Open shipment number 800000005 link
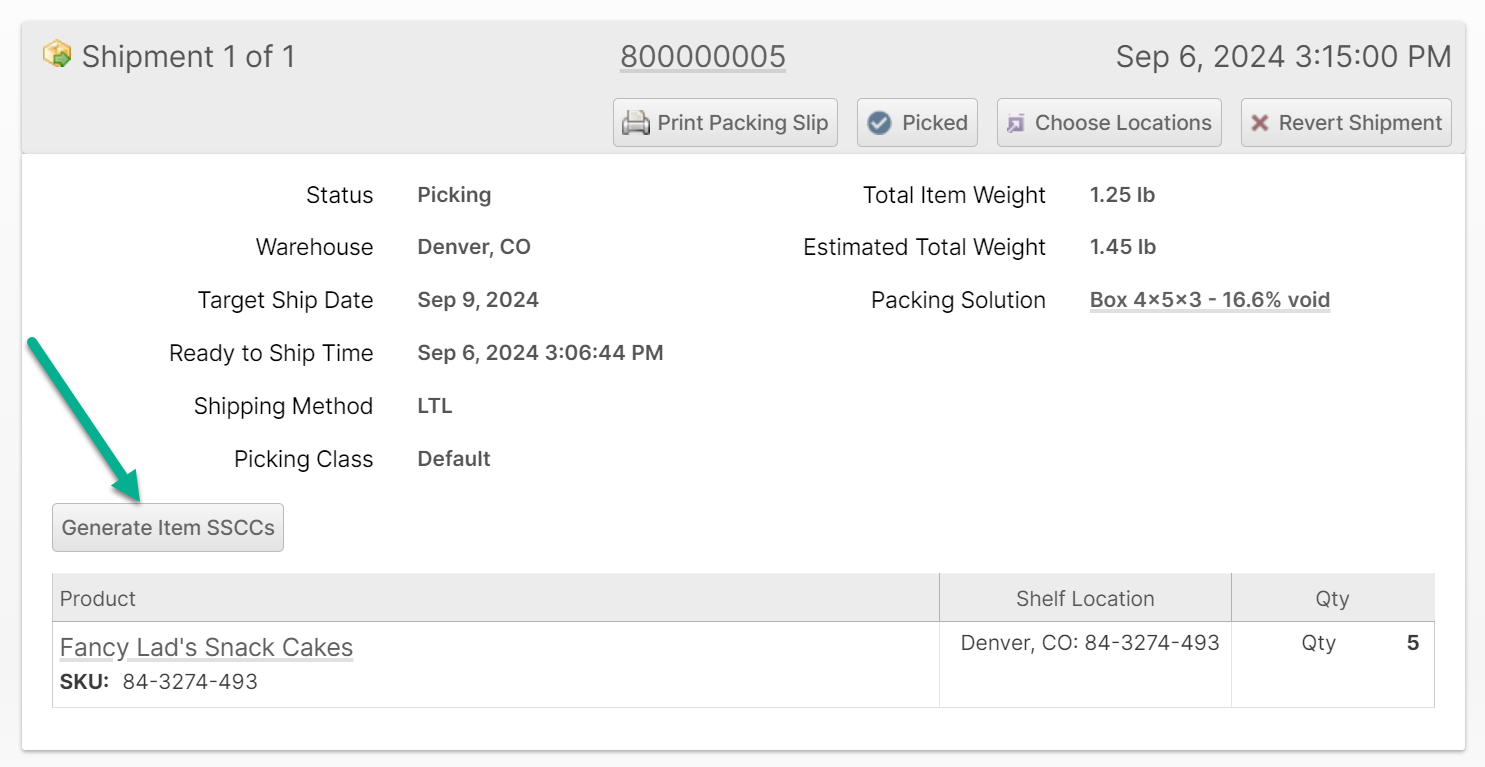Viewport: 1485px width, 767px height. tap(703, 57)
